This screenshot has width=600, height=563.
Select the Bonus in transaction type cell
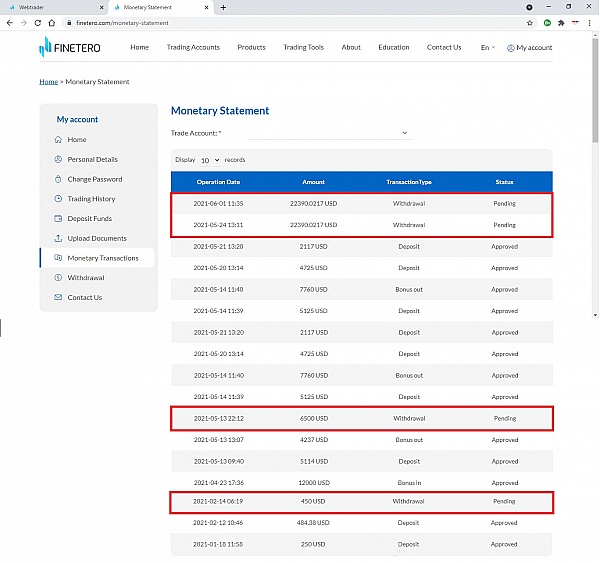(x=409, y=483)
